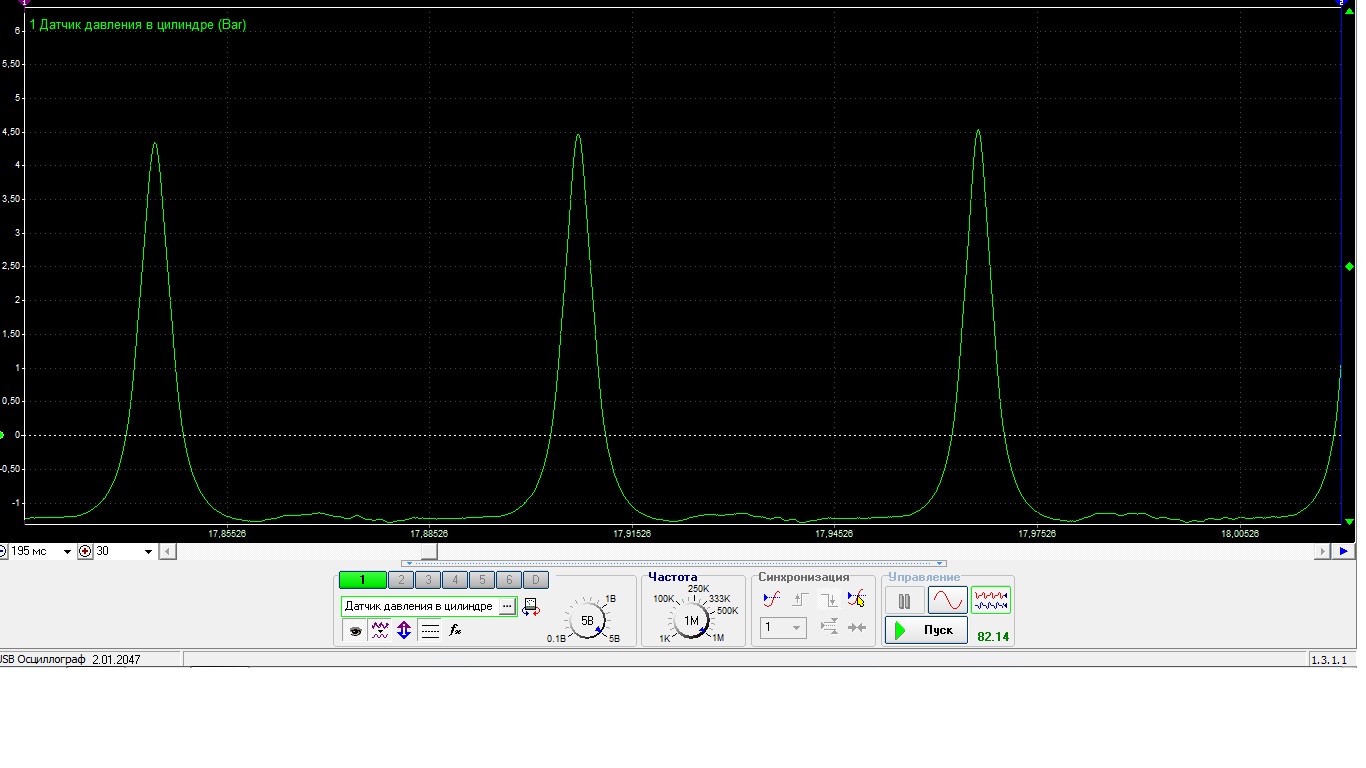Image resolution: width=1366 pixels, height=768 pixels.
Task: Select falling edge trigger icon
Action: point(829,600)
